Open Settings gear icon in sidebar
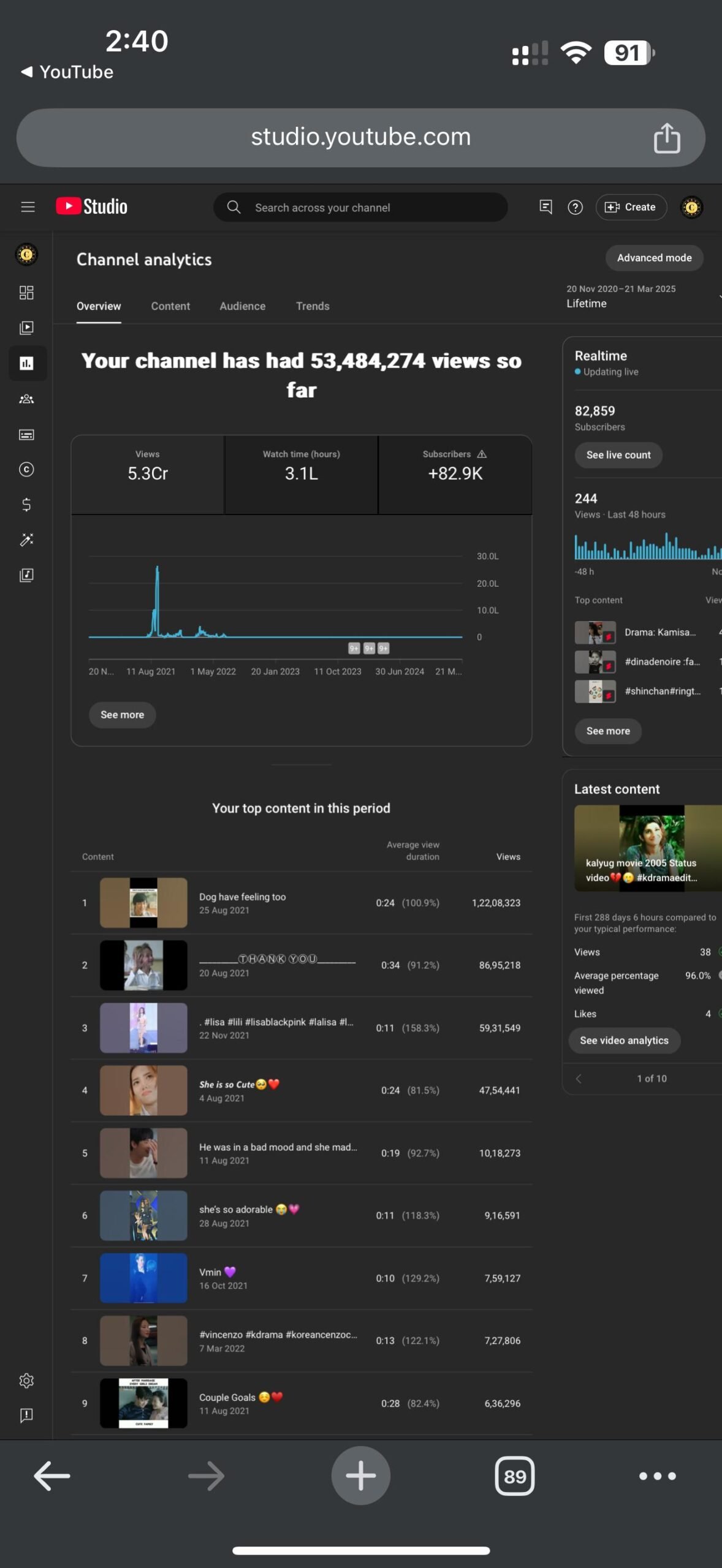 point(26,1381)
